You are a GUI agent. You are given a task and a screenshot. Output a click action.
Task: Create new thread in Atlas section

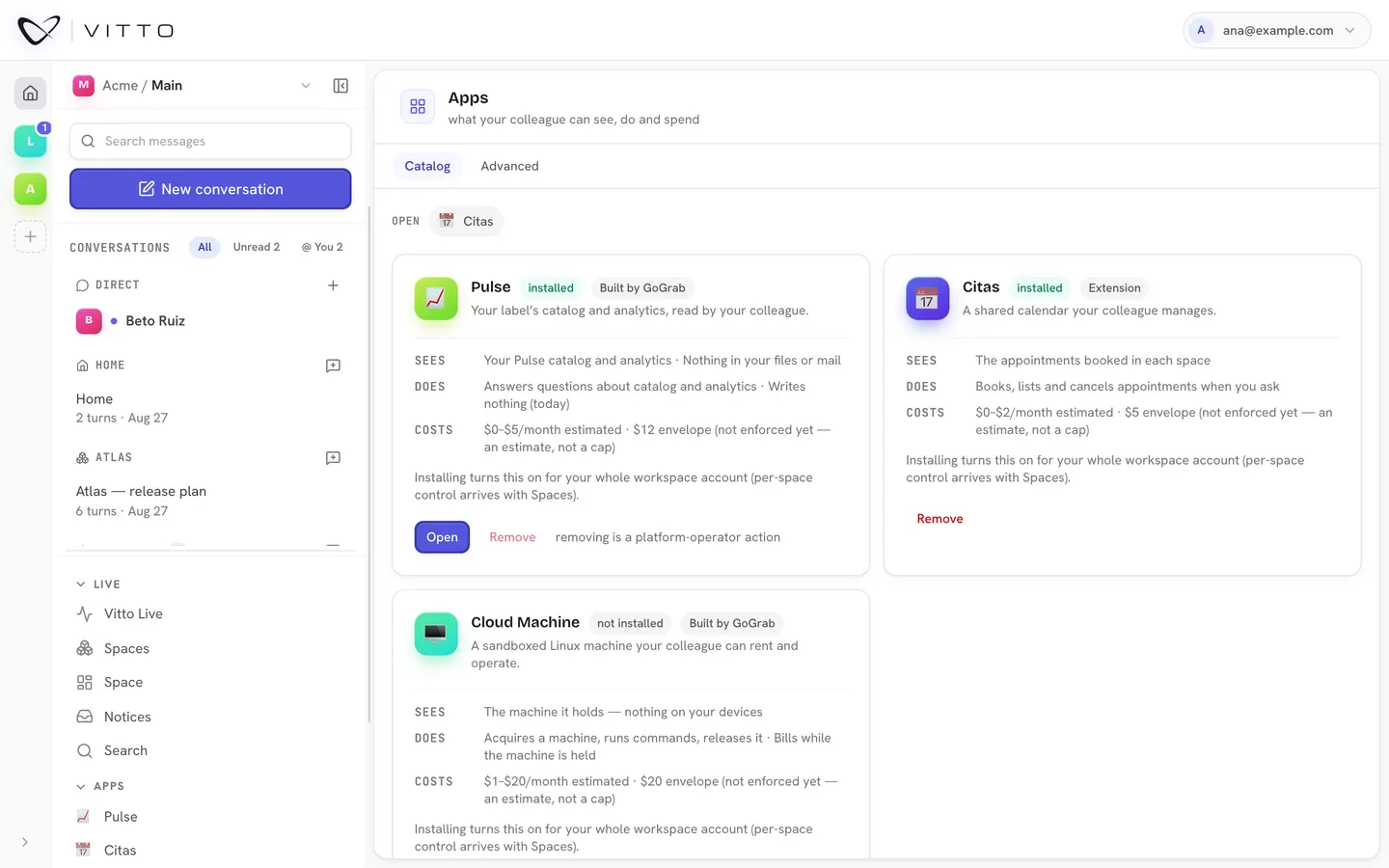[x=333, y=458]
